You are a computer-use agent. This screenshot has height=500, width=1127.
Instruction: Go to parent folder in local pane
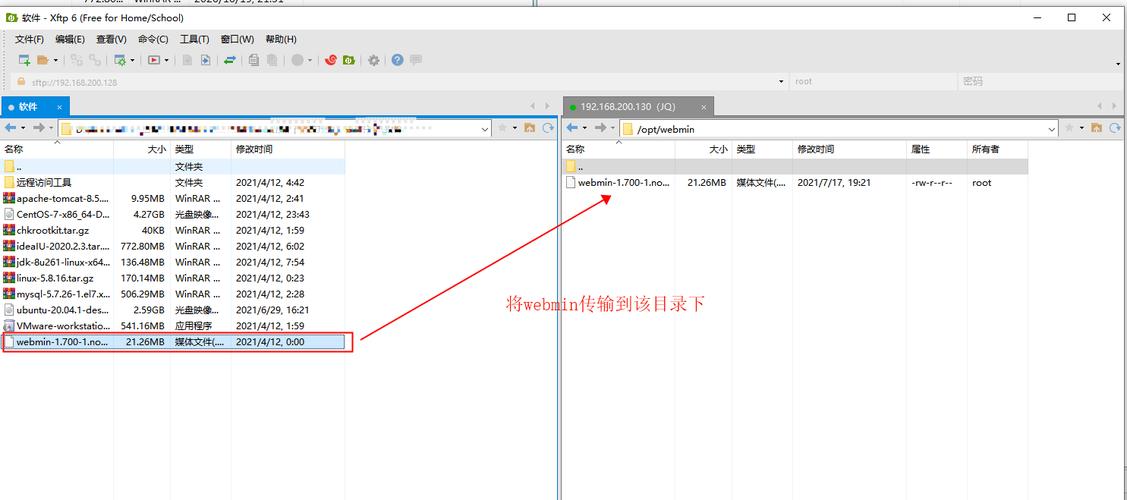(530, 128)
